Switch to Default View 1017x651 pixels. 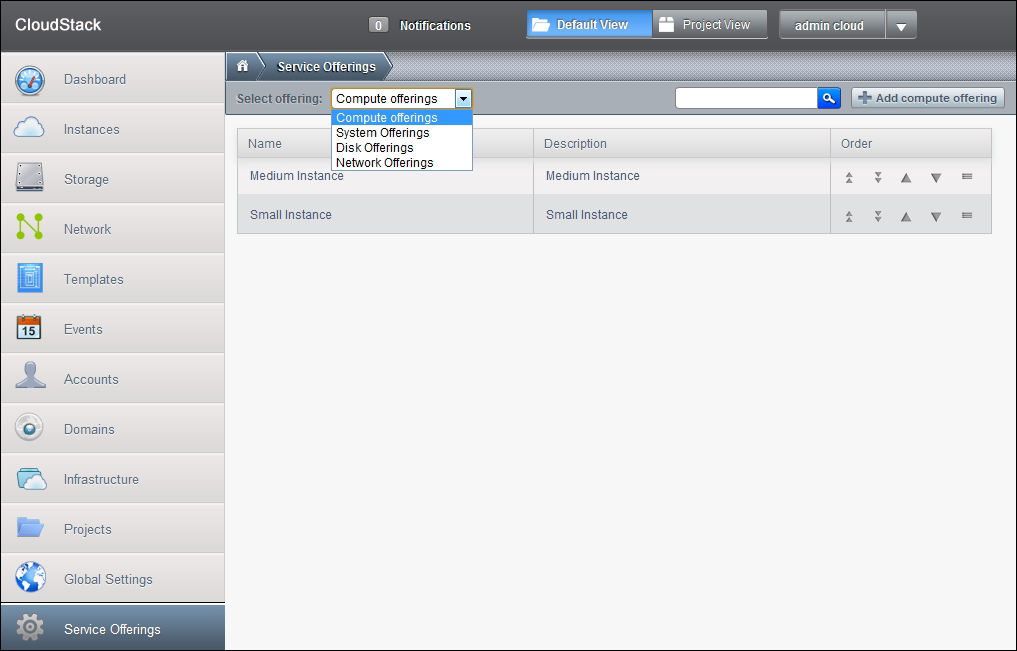click(589, 25)
